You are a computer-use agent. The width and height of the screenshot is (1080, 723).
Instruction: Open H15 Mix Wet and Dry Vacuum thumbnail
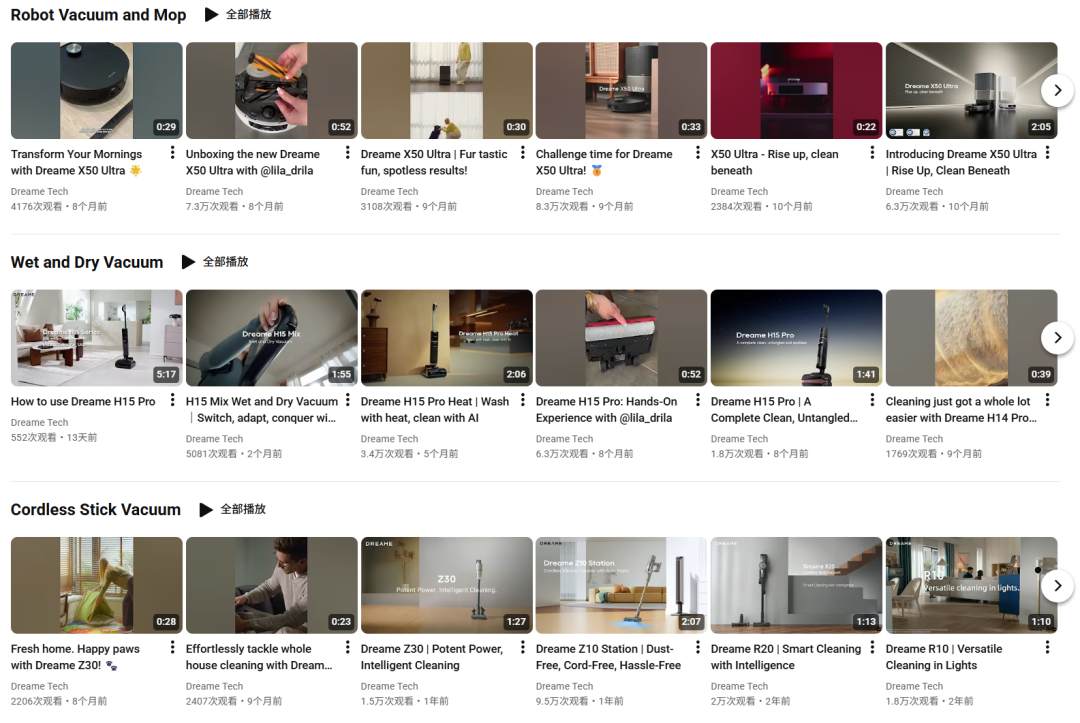(x=271, y=338)
